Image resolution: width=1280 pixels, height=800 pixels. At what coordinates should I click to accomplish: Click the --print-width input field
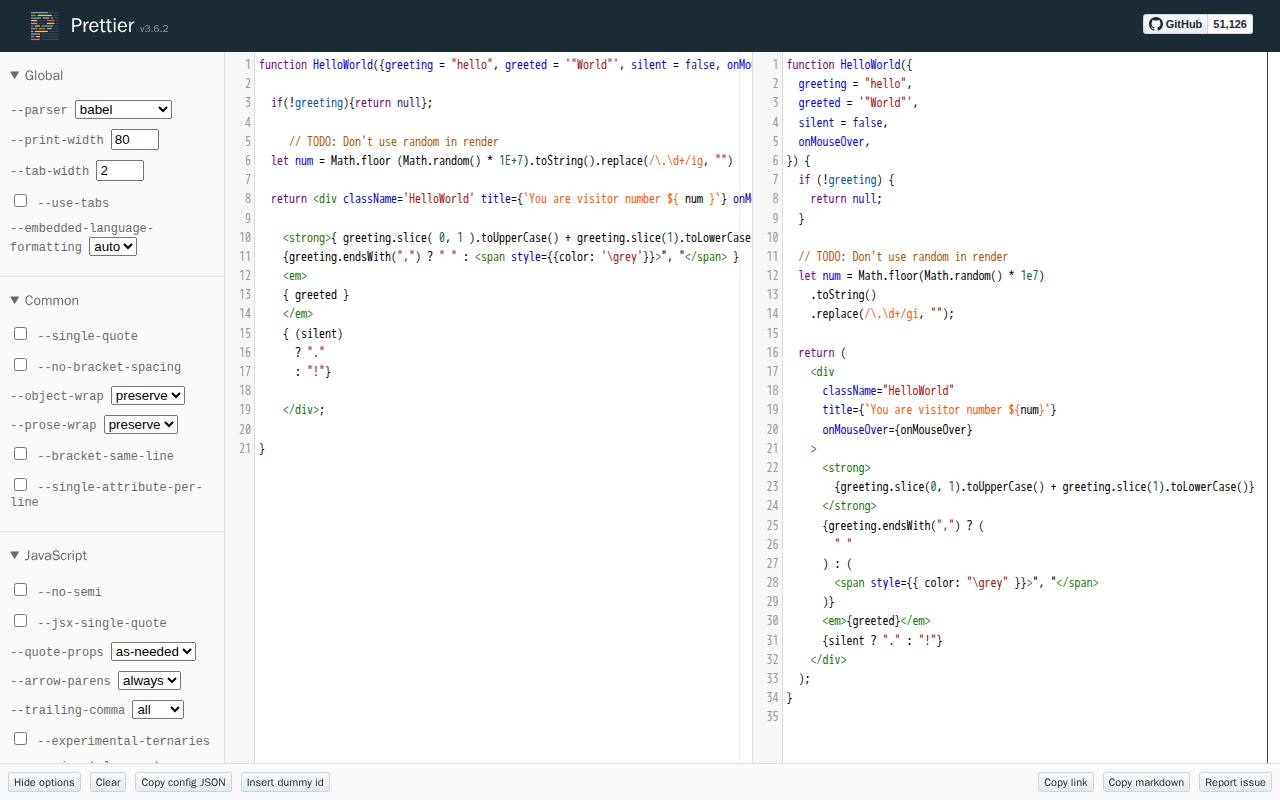coord(135,140)
